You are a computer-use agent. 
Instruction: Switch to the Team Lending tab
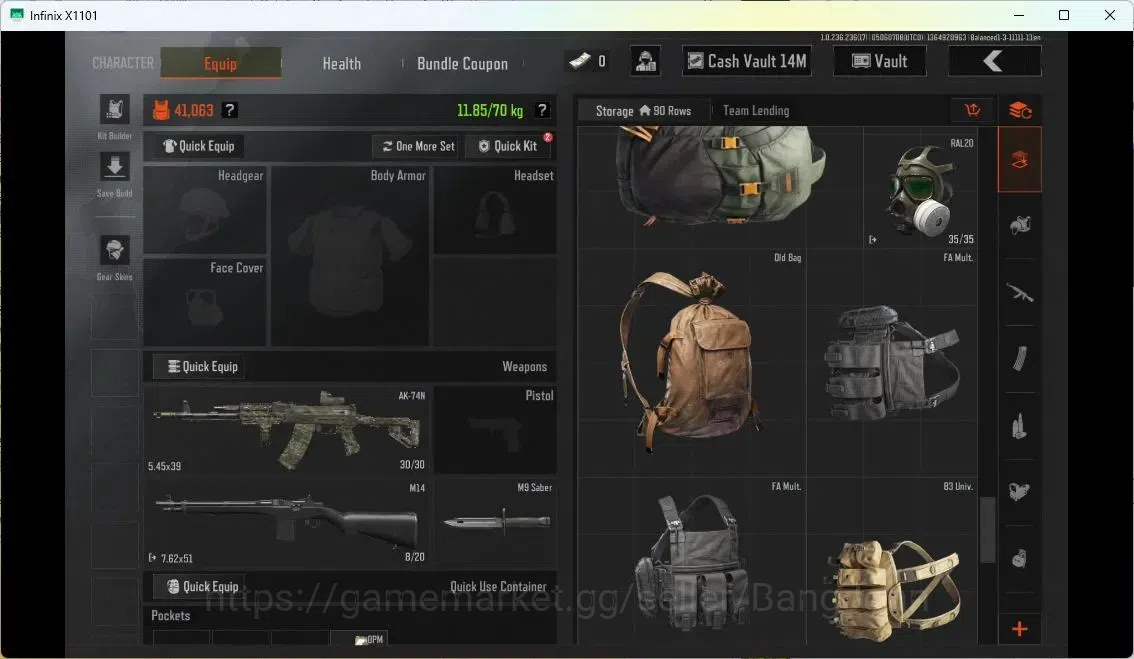pyautogui.click(x=756, y=111)
